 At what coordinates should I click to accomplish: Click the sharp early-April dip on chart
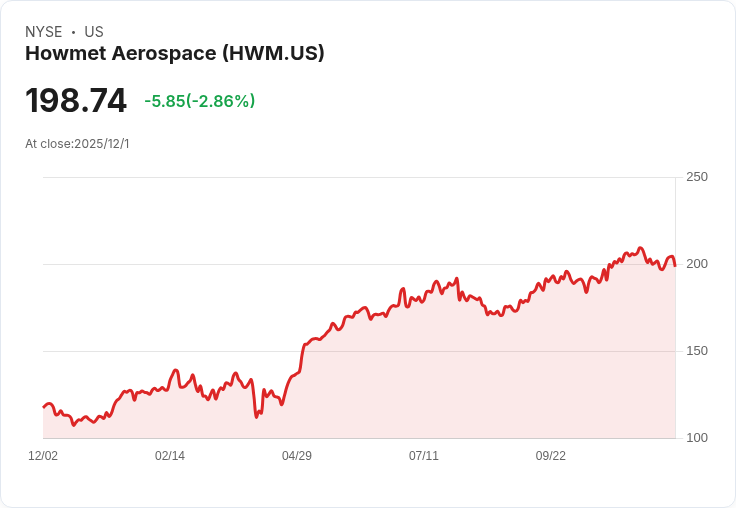click(x=256, y=416)
